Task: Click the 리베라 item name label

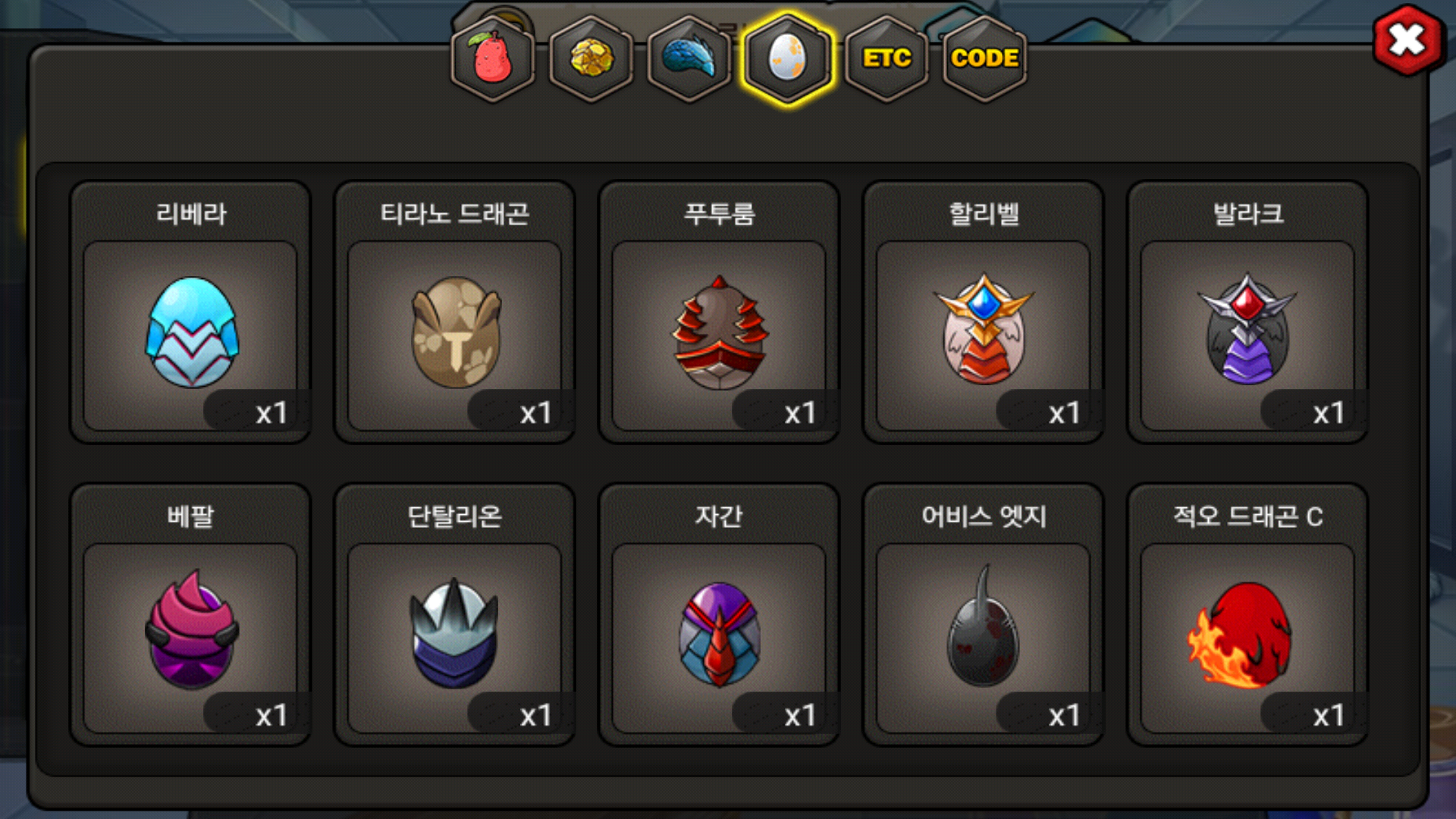Action: [x=191, y=214]
